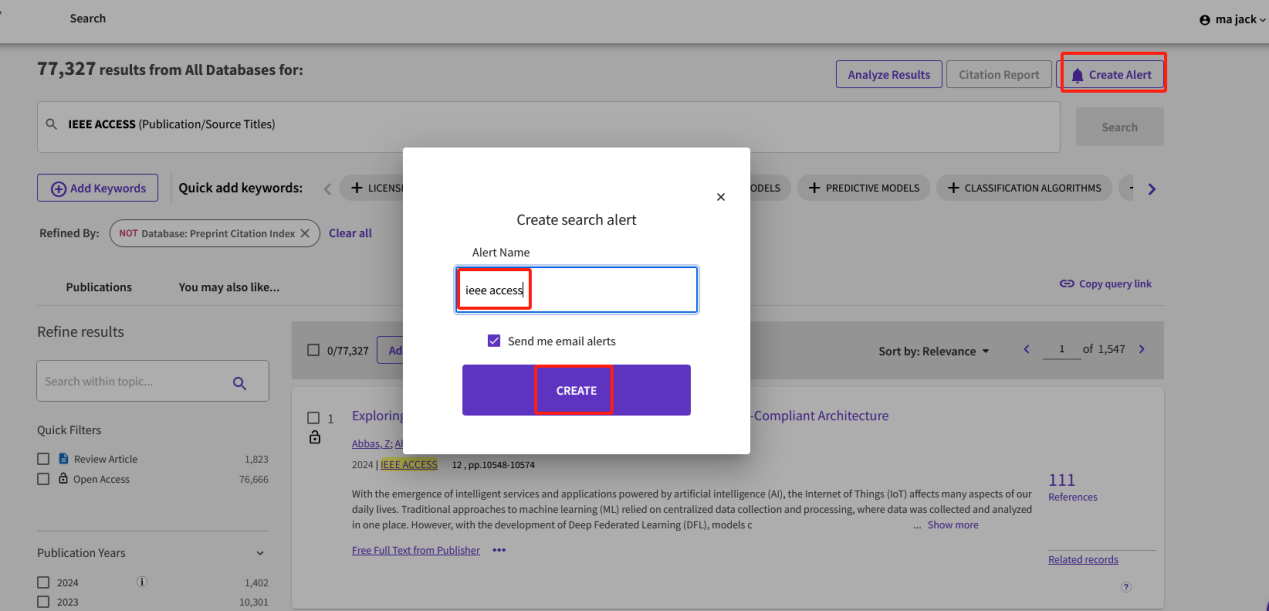Click the Alert Name input field
This screenshot has width=1269, height=611.
pos(576,290)
